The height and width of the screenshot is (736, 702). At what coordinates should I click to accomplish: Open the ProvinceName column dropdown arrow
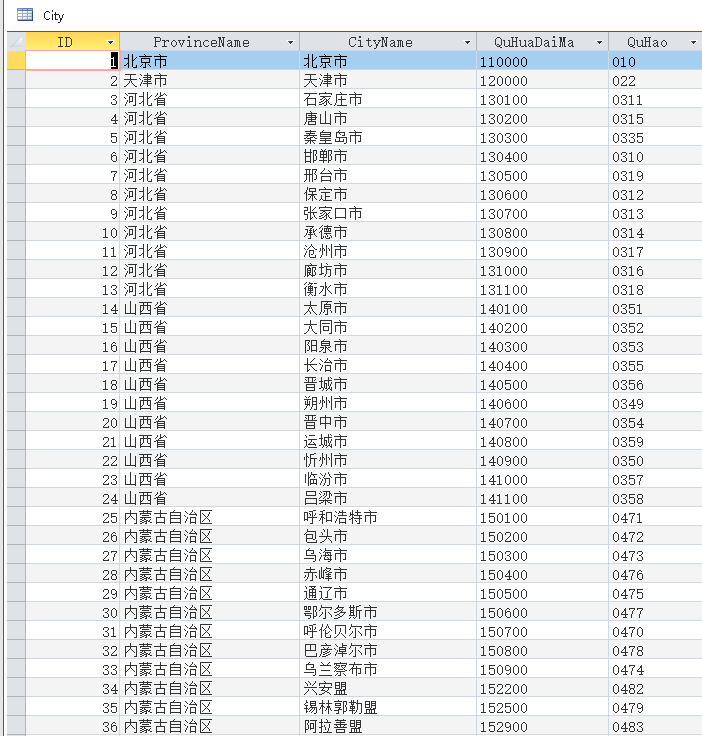290,42
